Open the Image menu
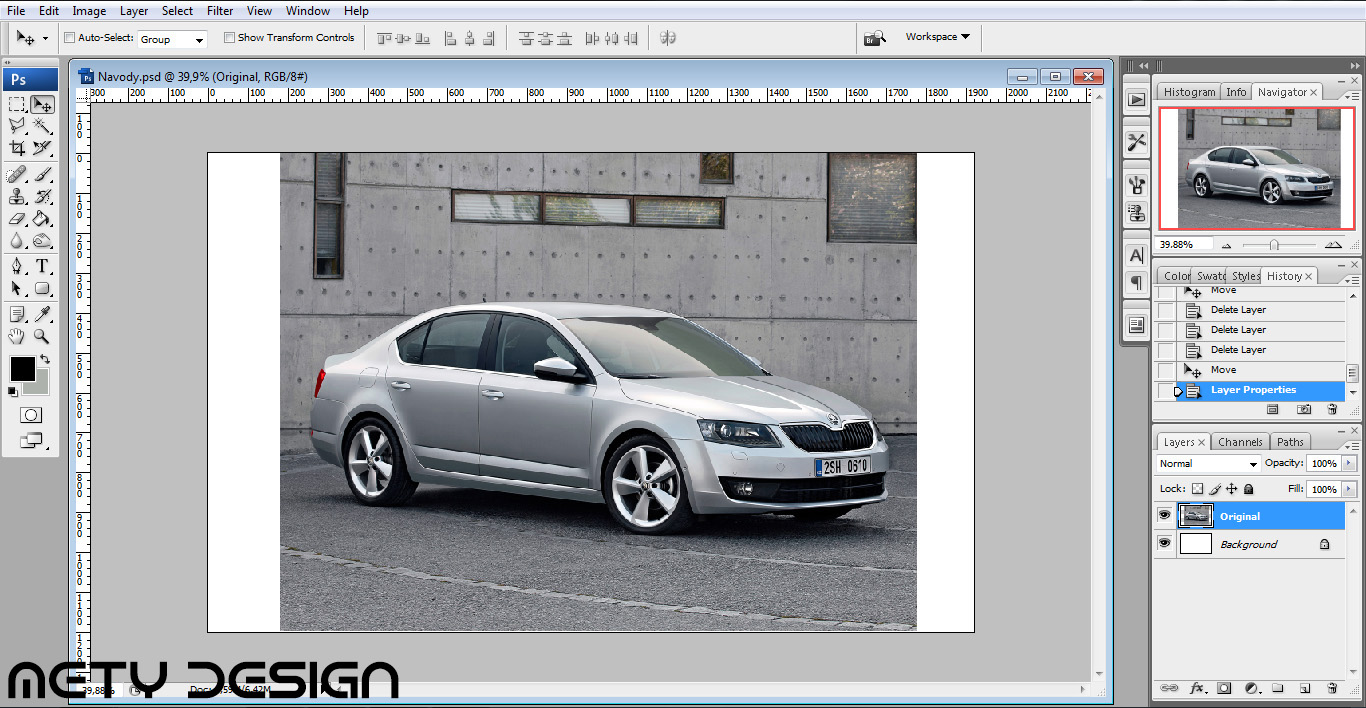This screenshot has height=708, width=1366. [x=89, y=11]
